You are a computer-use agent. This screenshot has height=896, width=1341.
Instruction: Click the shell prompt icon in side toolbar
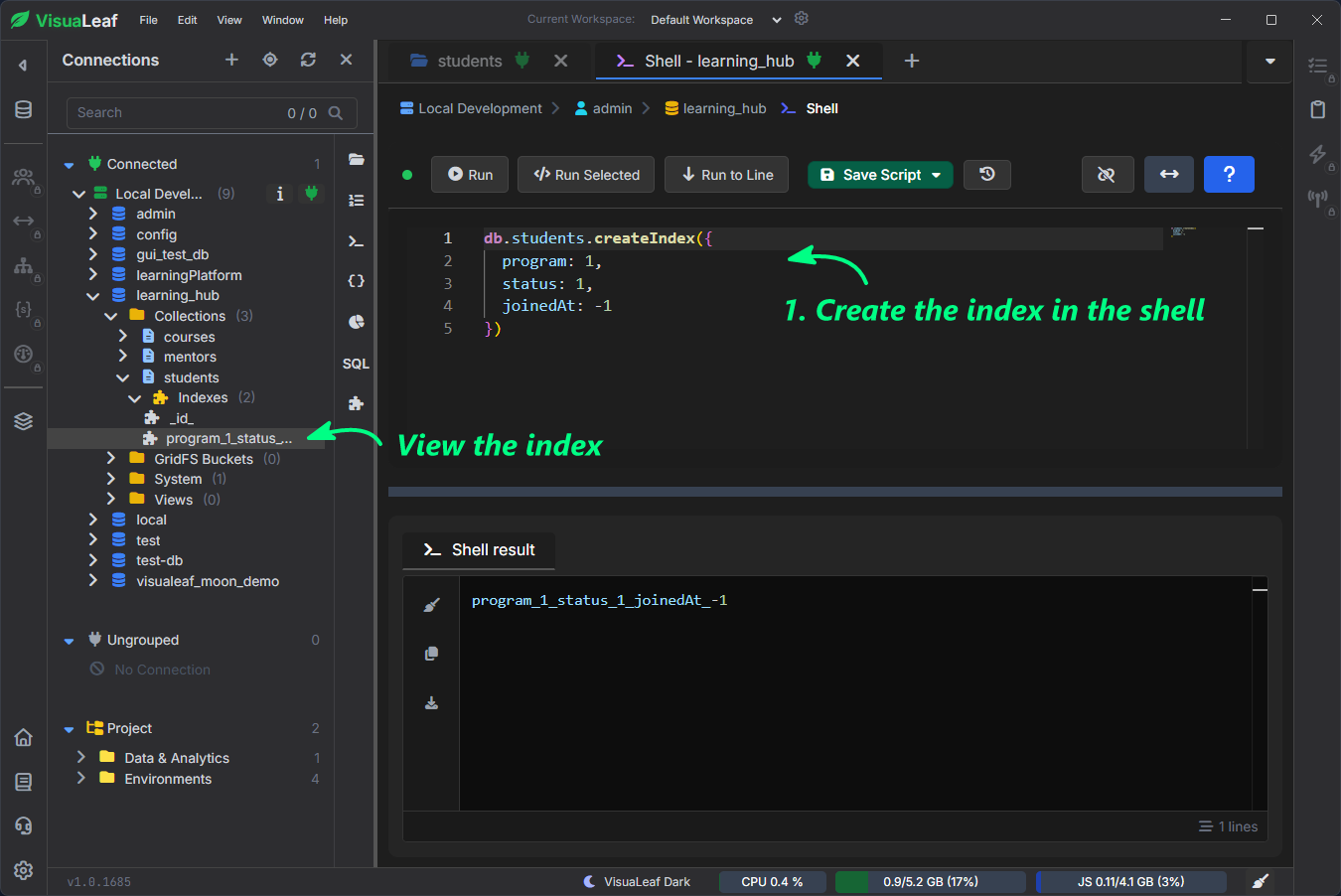click(x=356, y=241)
